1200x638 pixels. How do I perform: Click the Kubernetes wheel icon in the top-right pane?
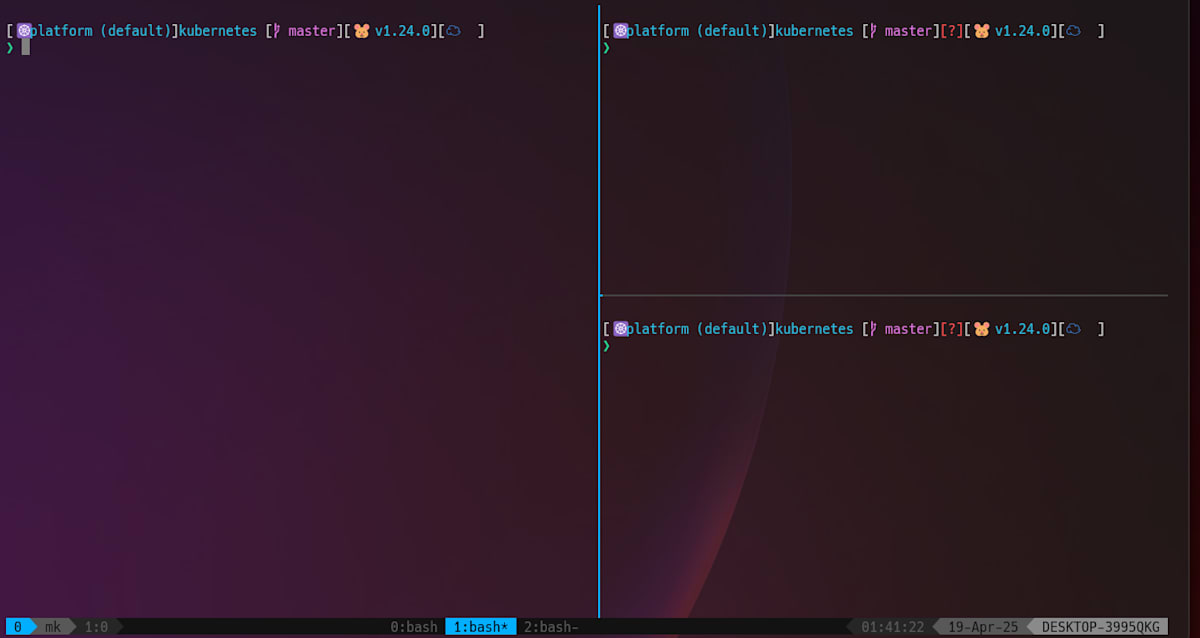pyautogui.click(x=622, y=30)
